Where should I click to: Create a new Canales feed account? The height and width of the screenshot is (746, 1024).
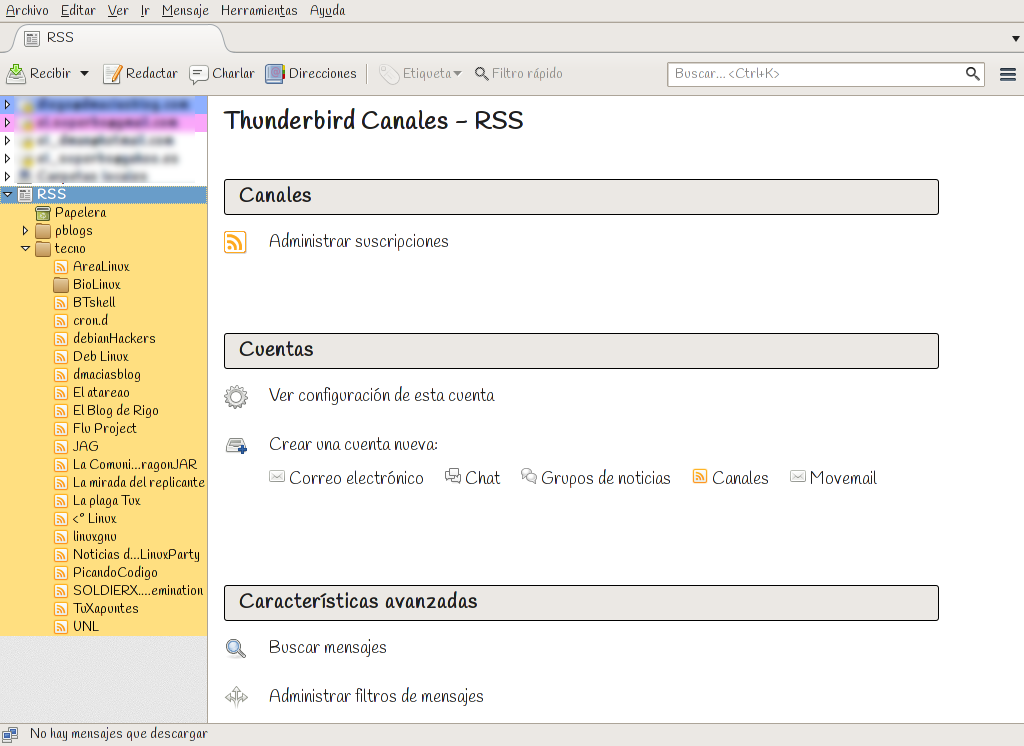tap(730, 478)
